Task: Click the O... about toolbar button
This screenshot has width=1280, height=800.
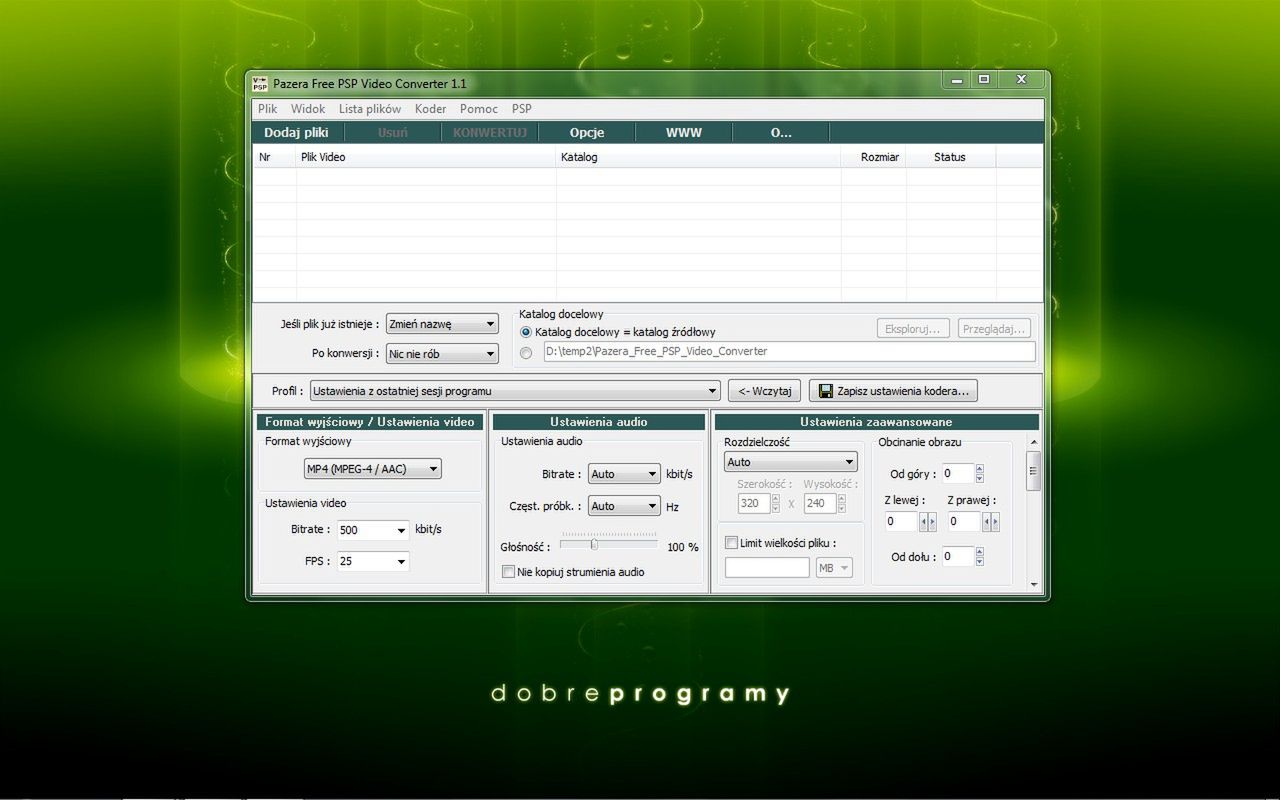Action: pyautogui.click(x=781, y=132)
